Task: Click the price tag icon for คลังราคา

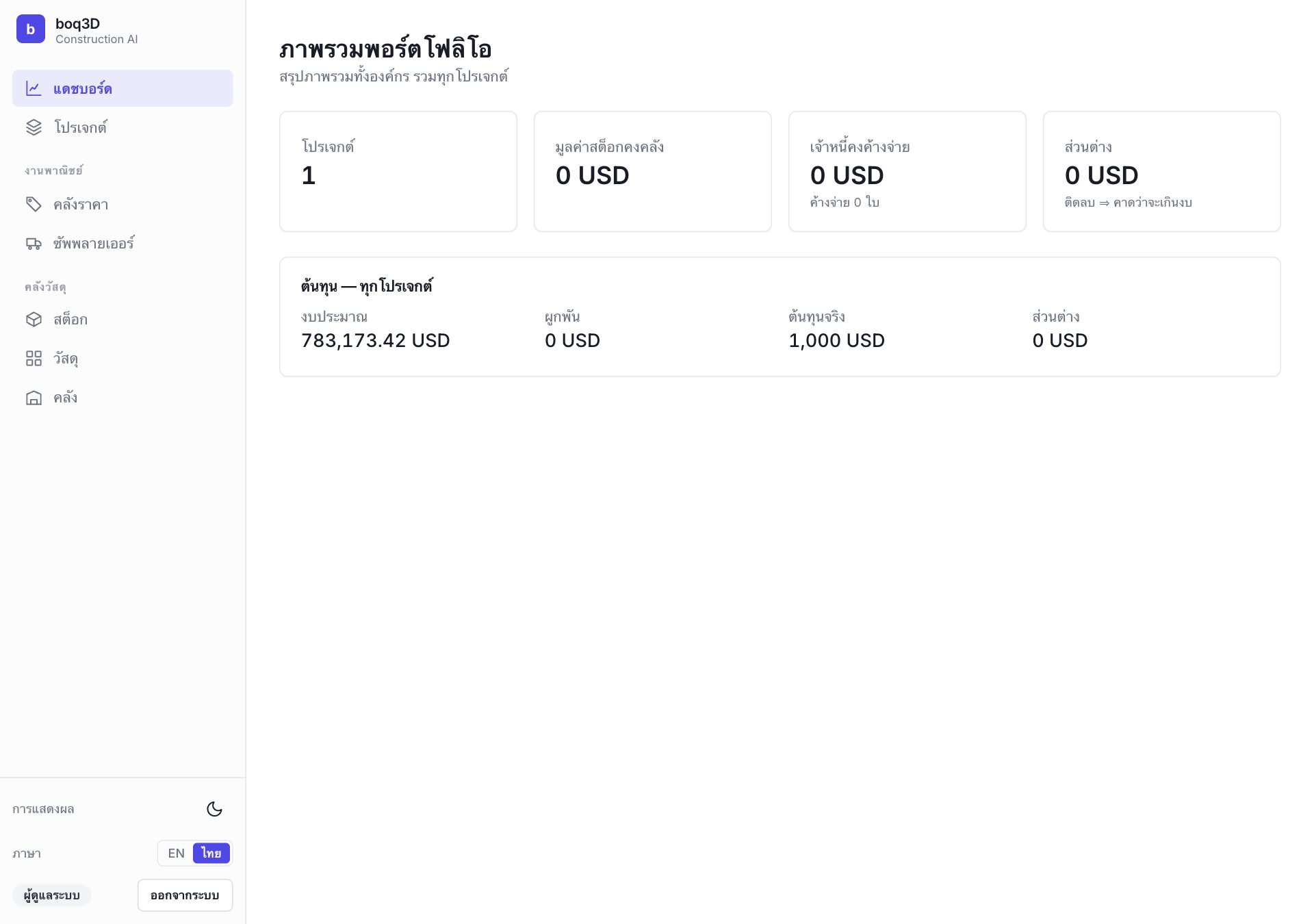Action: click(34, 204)
